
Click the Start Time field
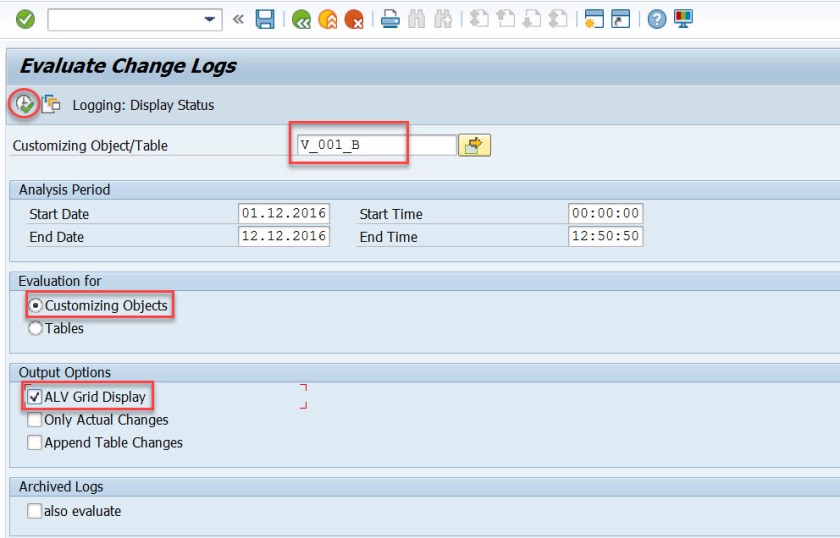point(605,213)
